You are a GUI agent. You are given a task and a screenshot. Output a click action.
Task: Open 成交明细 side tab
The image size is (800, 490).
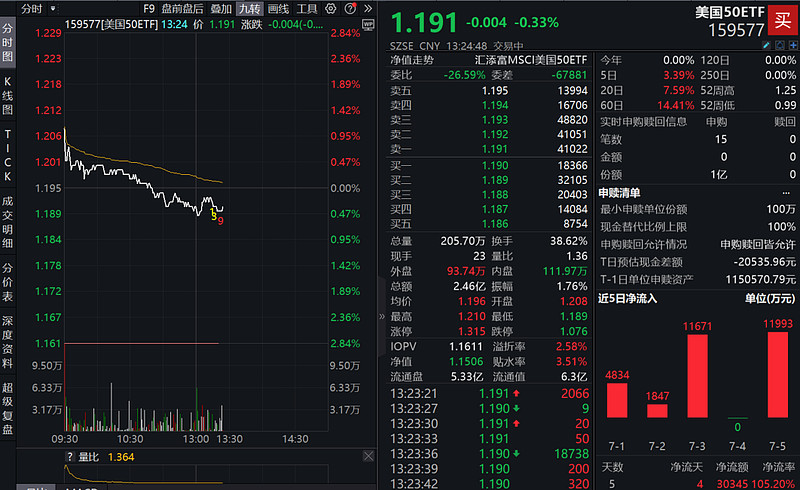(x=8, y=222)
